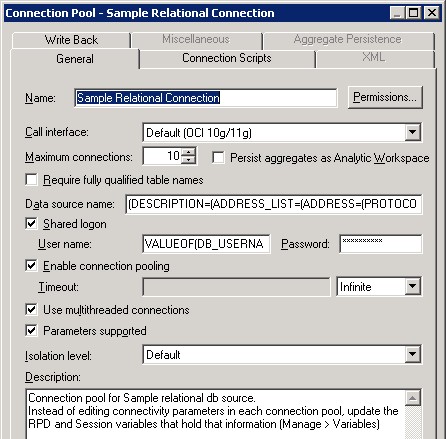Expand the Call interface dropdown
The image size is (446, 439).
pyautogui.click(x=412, y=133)
